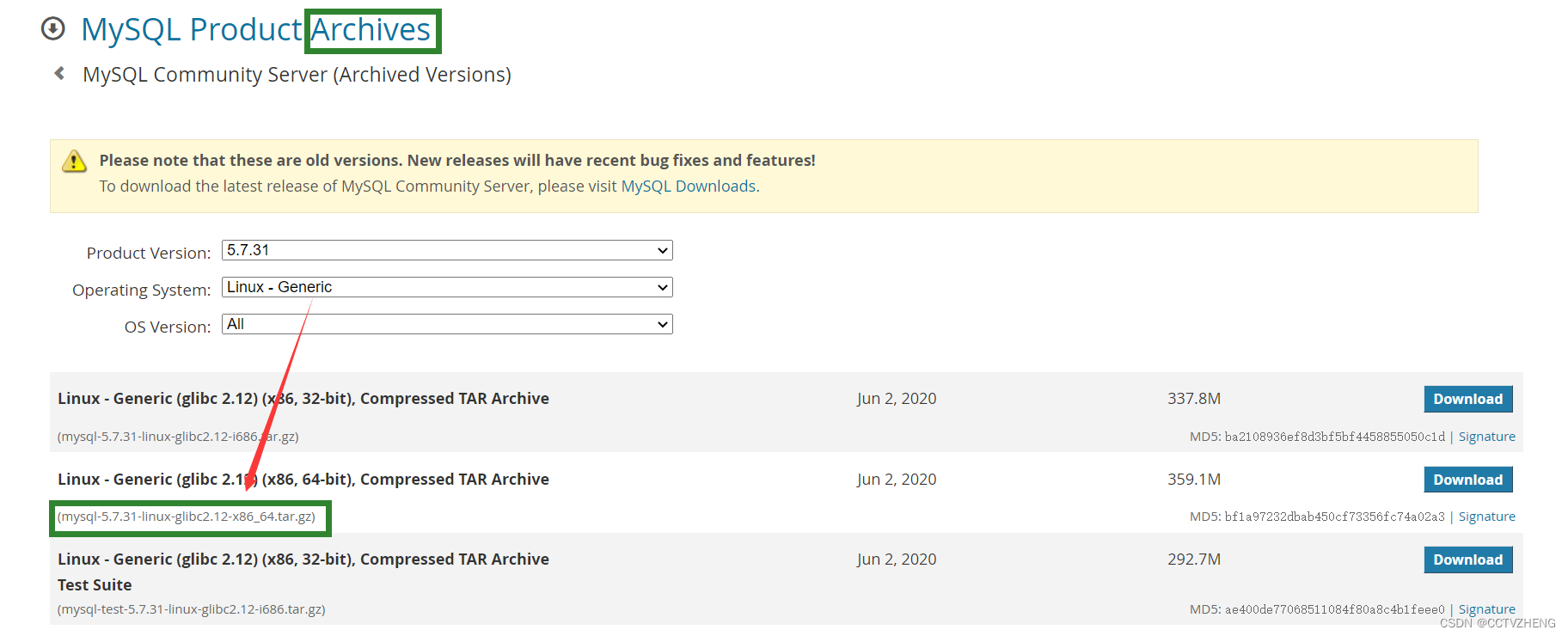
Task: Click the Operating System: label
Action: point(142,290)
